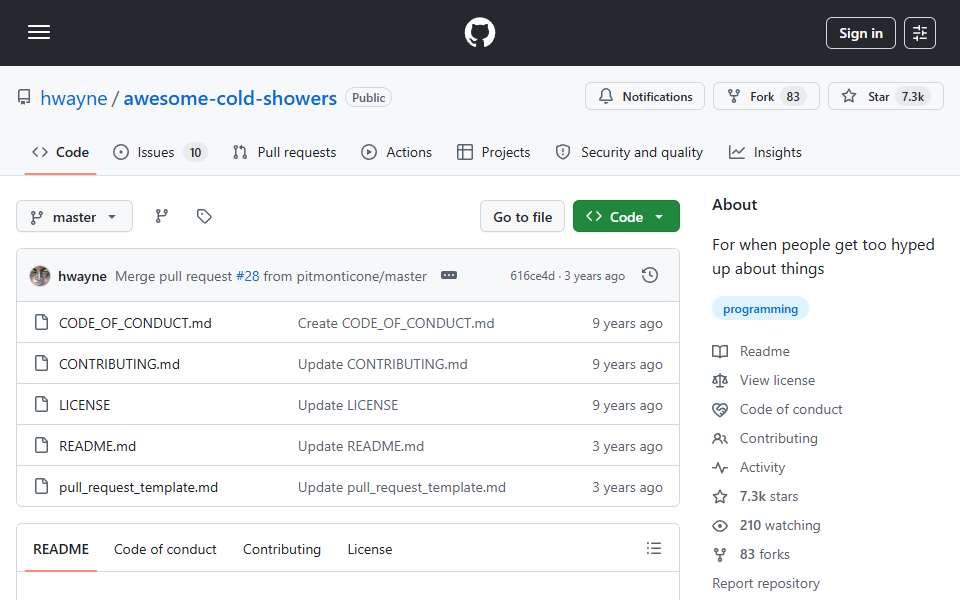
Task: Open the Actions tab
Action: [x=397, y=152]
